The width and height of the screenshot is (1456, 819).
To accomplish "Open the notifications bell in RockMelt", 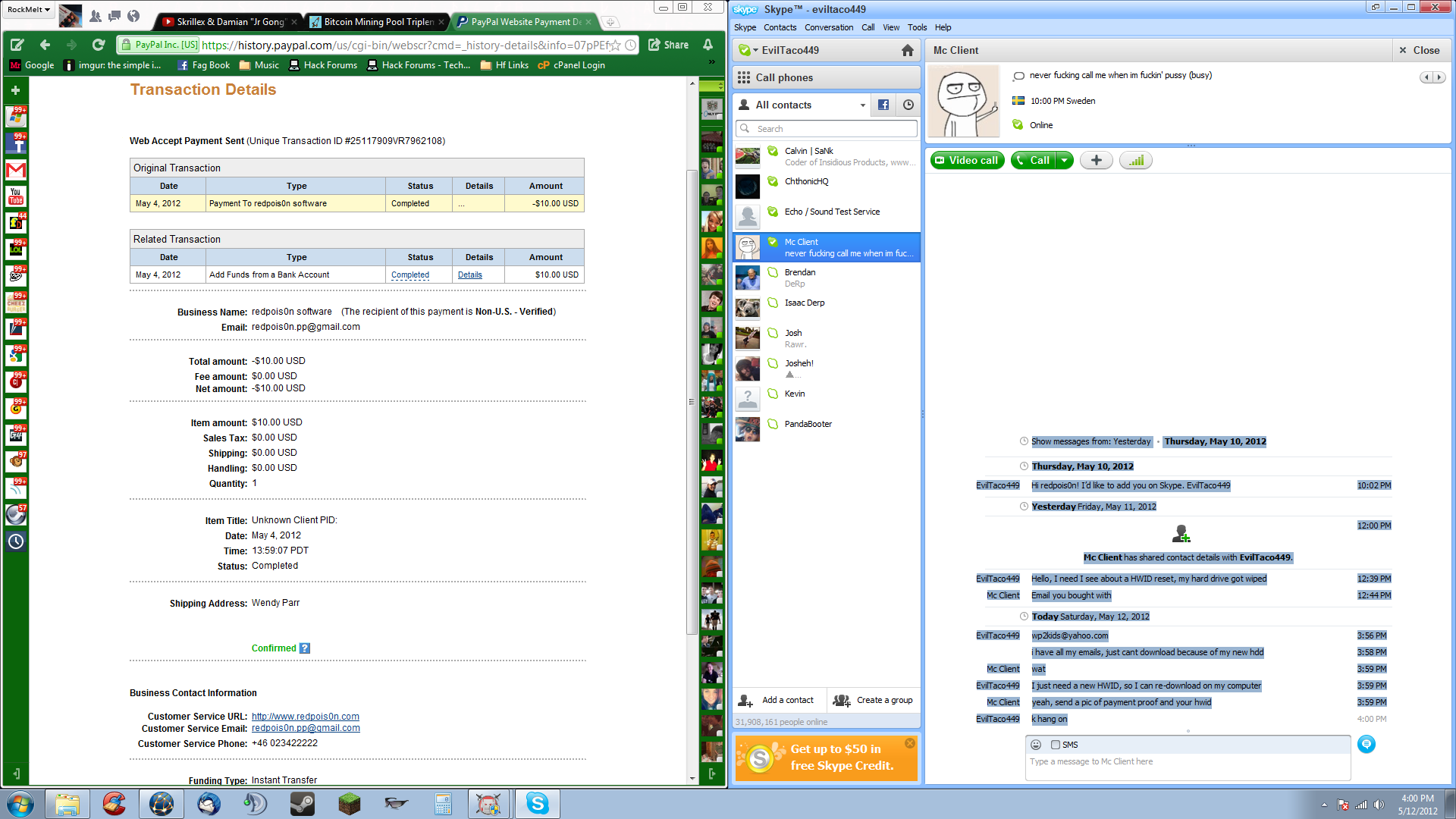I will (x=708, y=45).
